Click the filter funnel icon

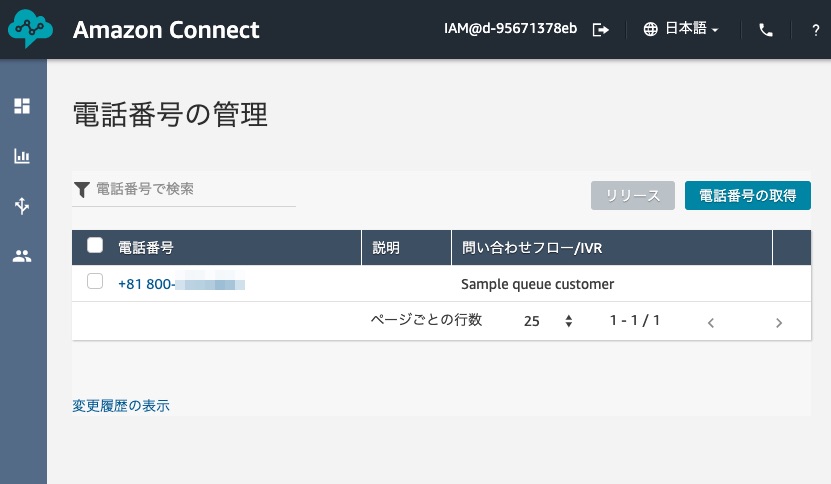point(82,190)
